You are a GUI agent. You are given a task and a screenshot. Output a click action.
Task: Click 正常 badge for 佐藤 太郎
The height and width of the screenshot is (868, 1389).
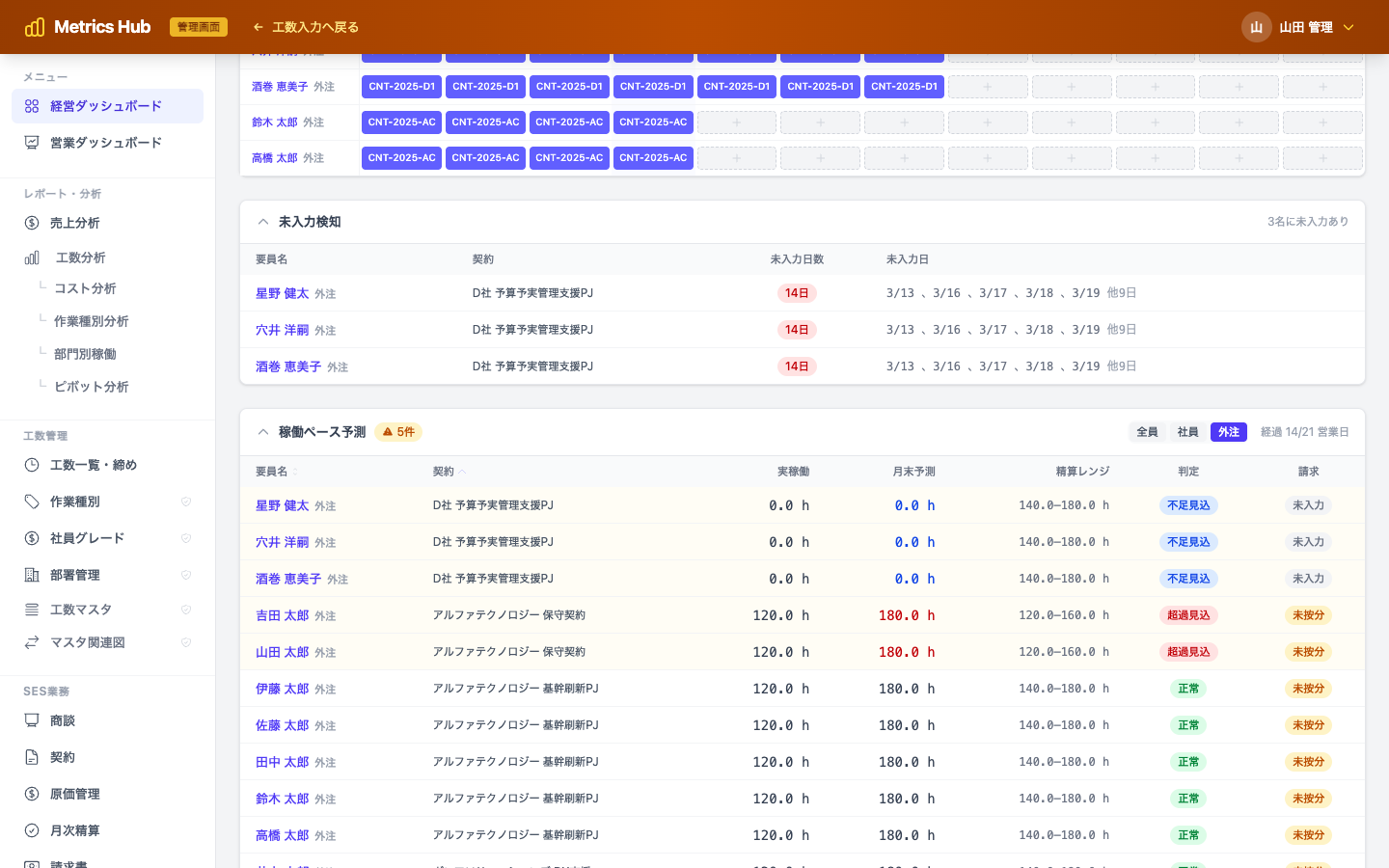point(1188,725)
